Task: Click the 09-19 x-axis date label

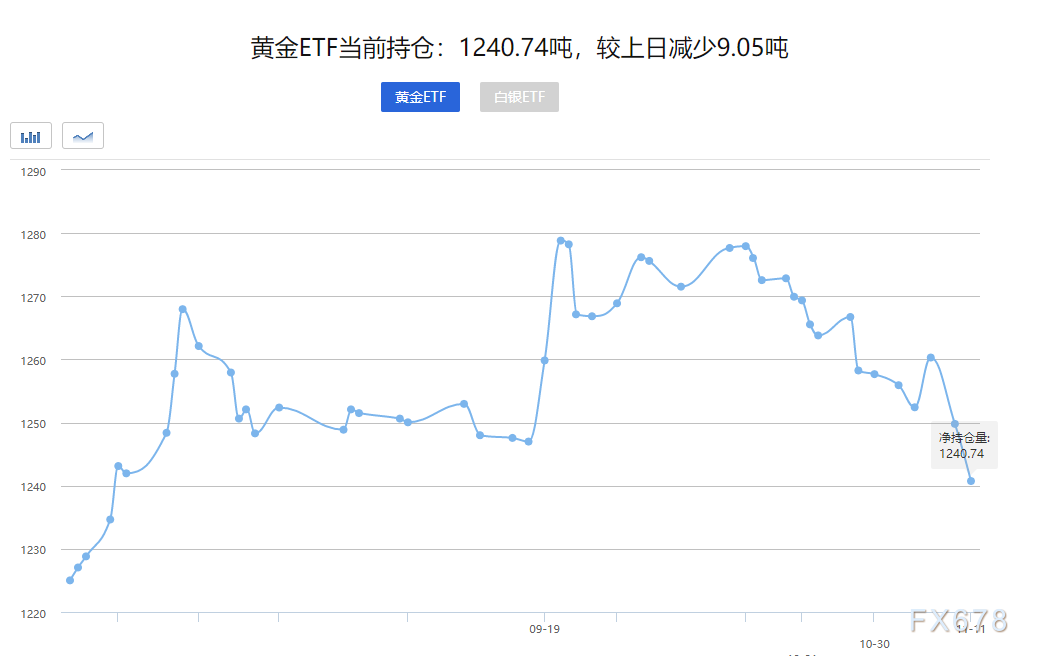Action: (x=544, y=630)
